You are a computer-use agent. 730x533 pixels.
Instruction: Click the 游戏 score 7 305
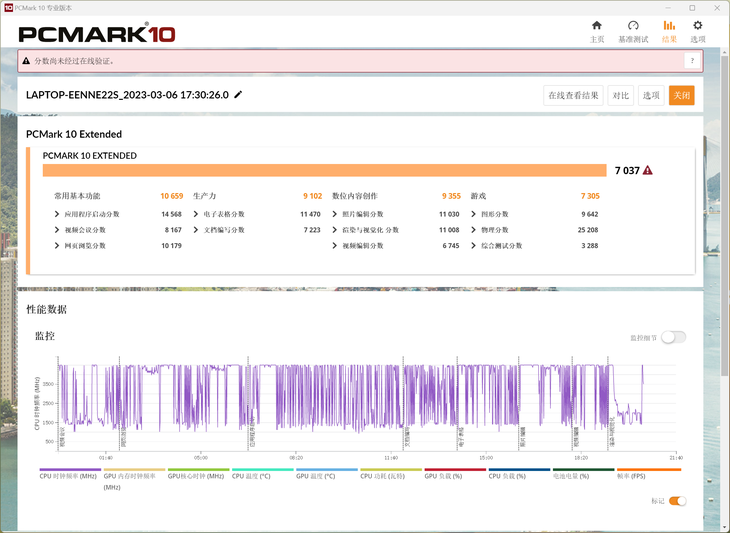pos(590,196)
